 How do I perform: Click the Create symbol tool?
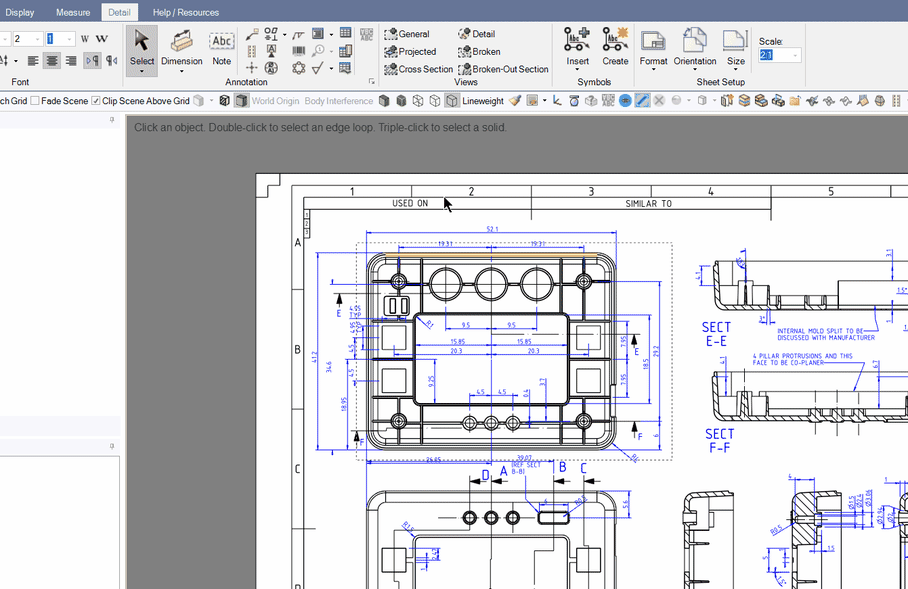(615, 46)
